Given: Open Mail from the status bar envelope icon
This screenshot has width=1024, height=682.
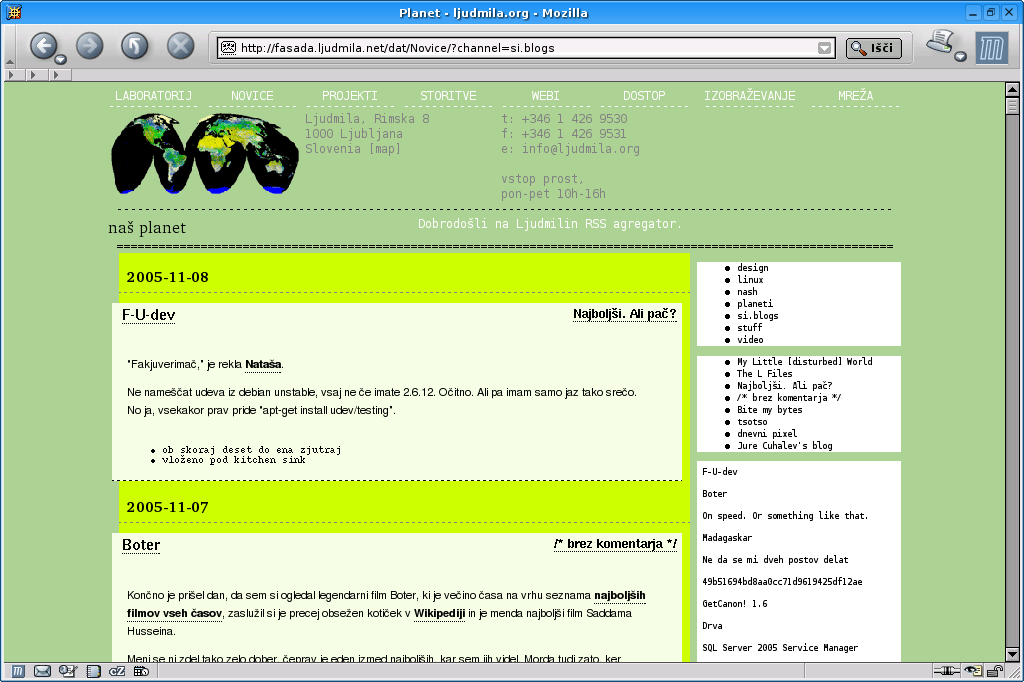Looking at the screenshot, I should pyautogui.click(x=42, y=671).
